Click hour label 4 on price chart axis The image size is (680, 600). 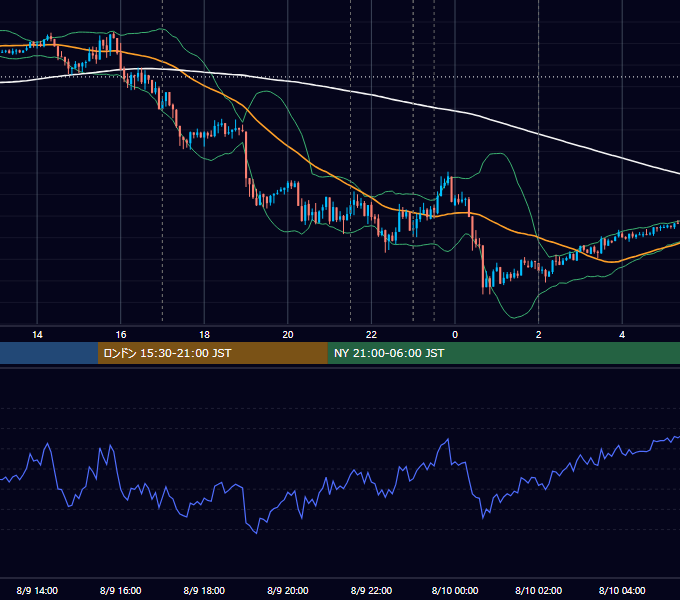tap(622, 335)
